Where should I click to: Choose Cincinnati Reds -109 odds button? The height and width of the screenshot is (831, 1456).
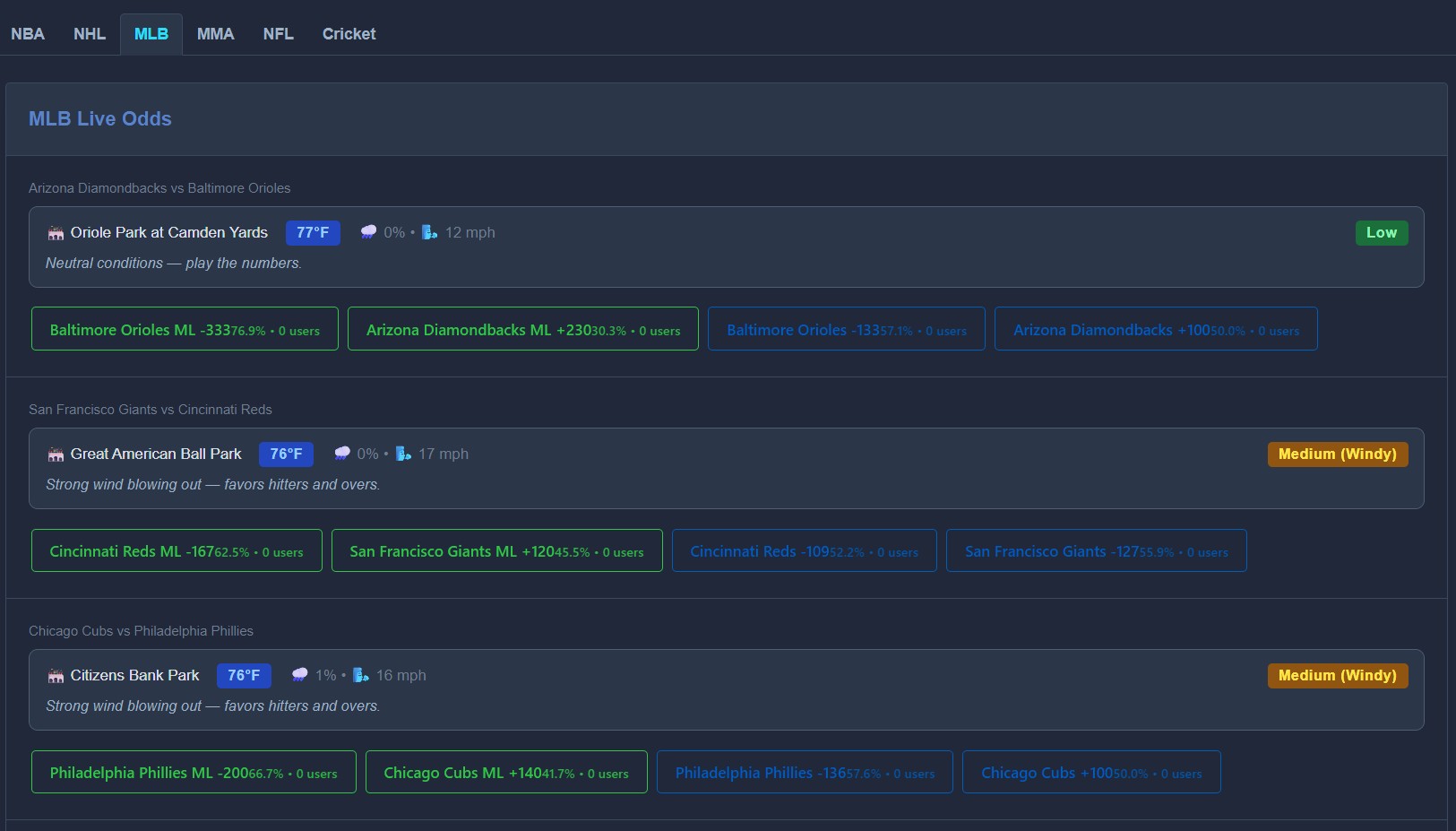click(x=805, y=550)
